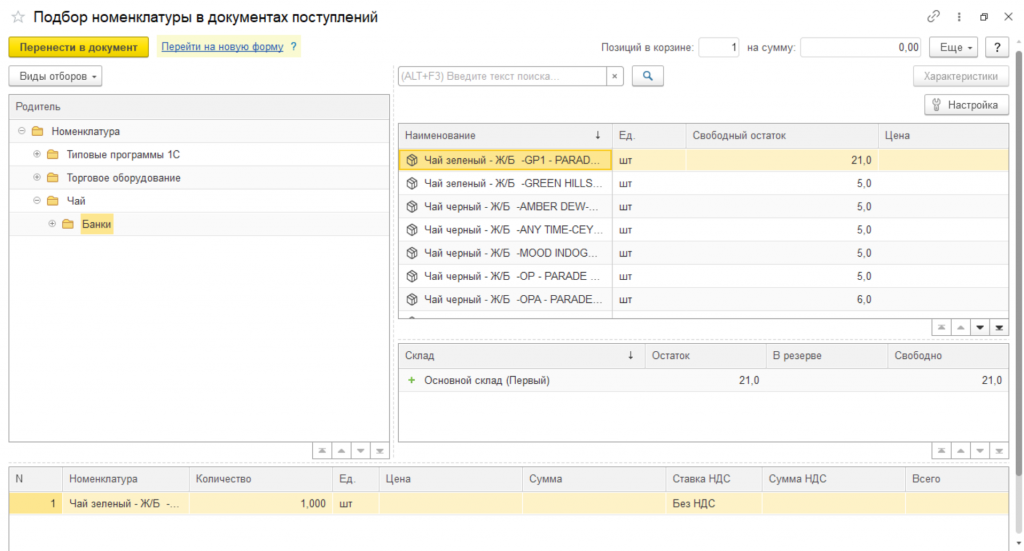Click the green plus beside Основной склад

click(x=410, y=380)
